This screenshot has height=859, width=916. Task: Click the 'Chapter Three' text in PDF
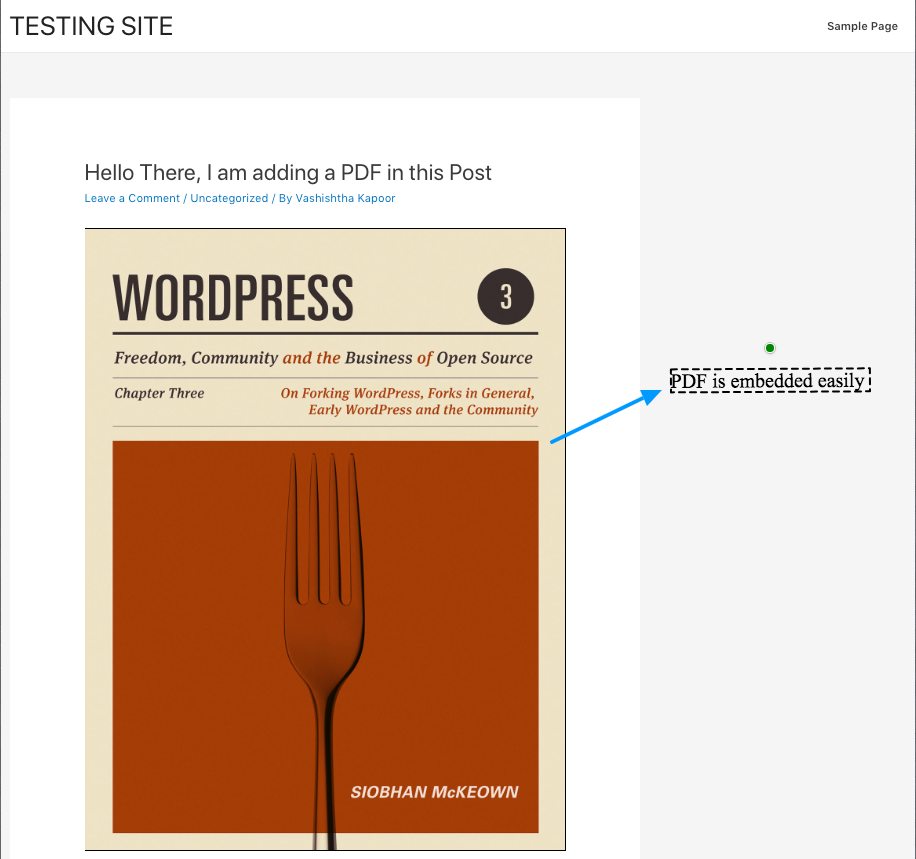point(159,393)
